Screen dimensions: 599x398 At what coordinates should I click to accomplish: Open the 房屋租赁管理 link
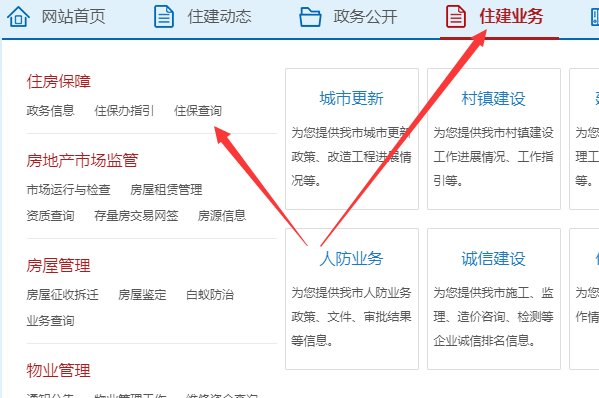(166, 189)
